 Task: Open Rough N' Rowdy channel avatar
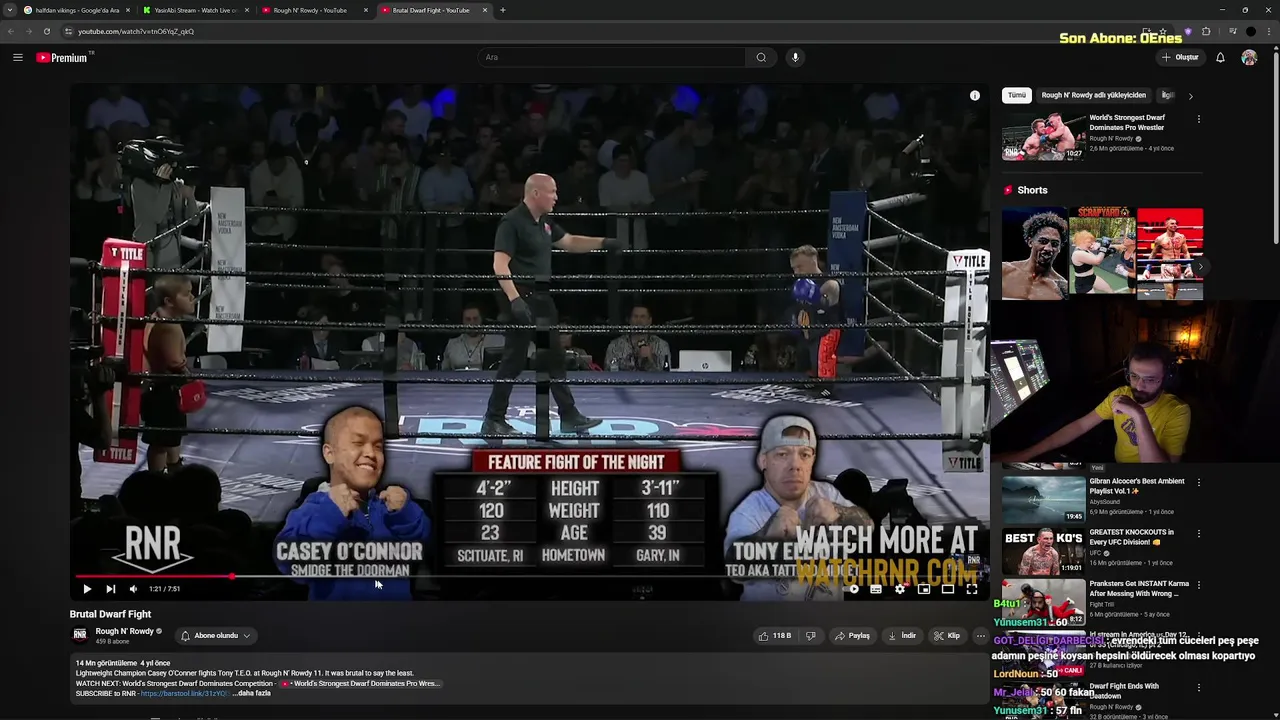coord(80,635)
